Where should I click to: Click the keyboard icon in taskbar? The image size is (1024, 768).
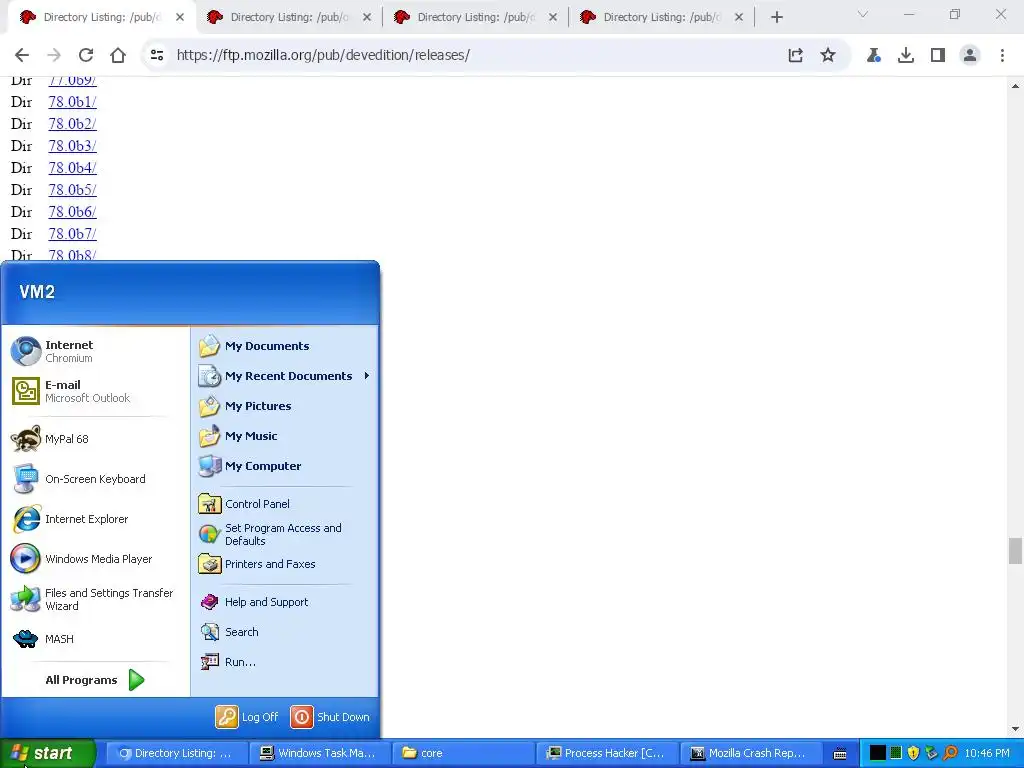point(840,754)
